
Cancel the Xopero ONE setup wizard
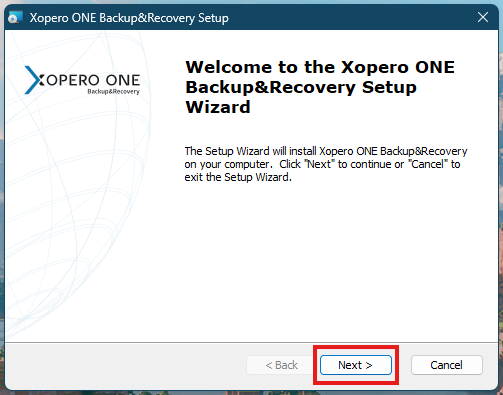point(447,365)
